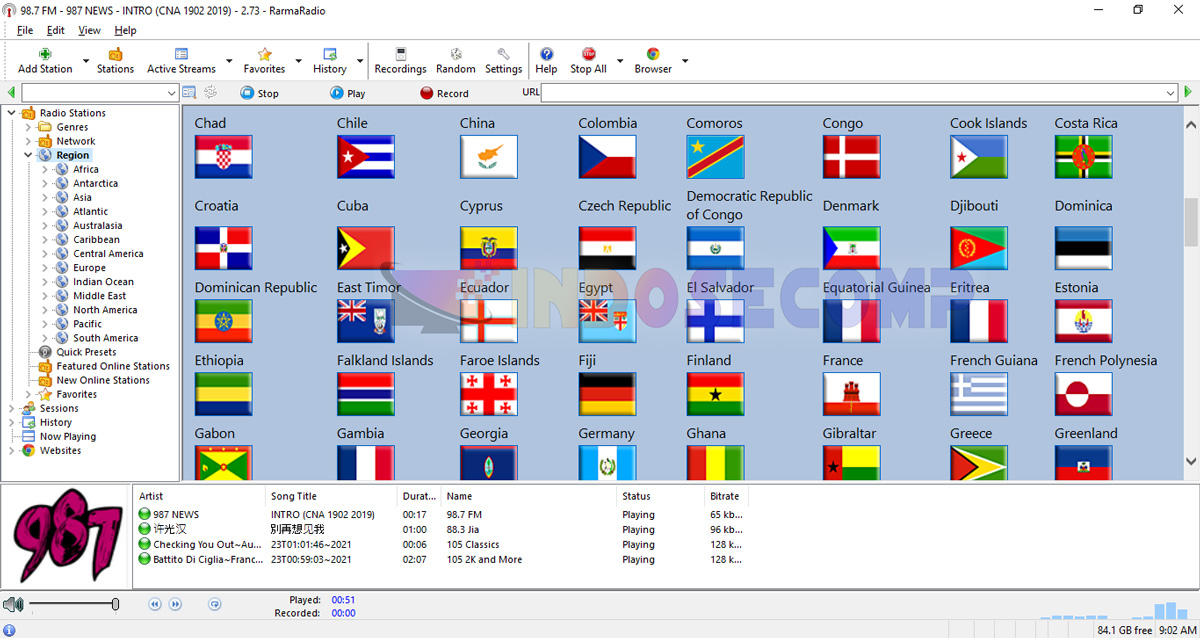The height and width of the screenshot is (638, 1200).
Task: Open the View menu
Action: coord(89,30)
